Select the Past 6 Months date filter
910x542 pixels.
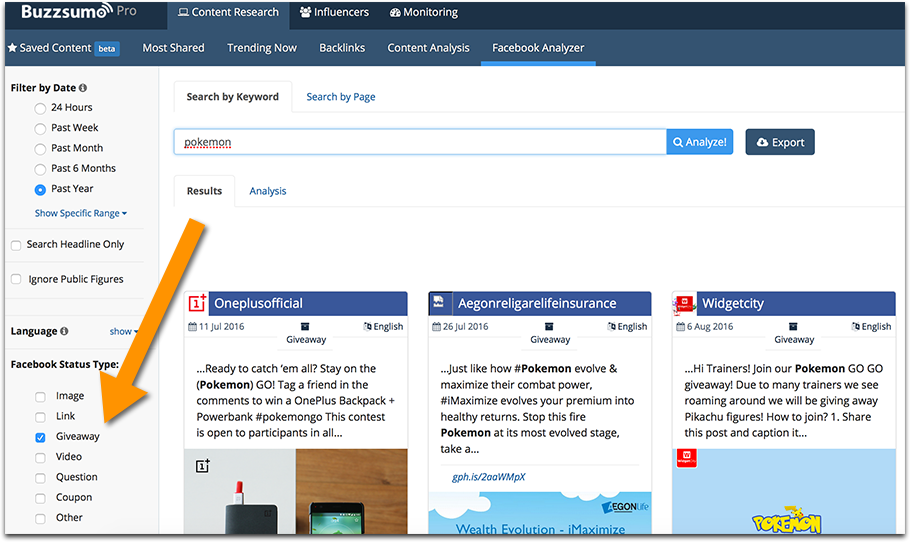[x=40, y=169]
